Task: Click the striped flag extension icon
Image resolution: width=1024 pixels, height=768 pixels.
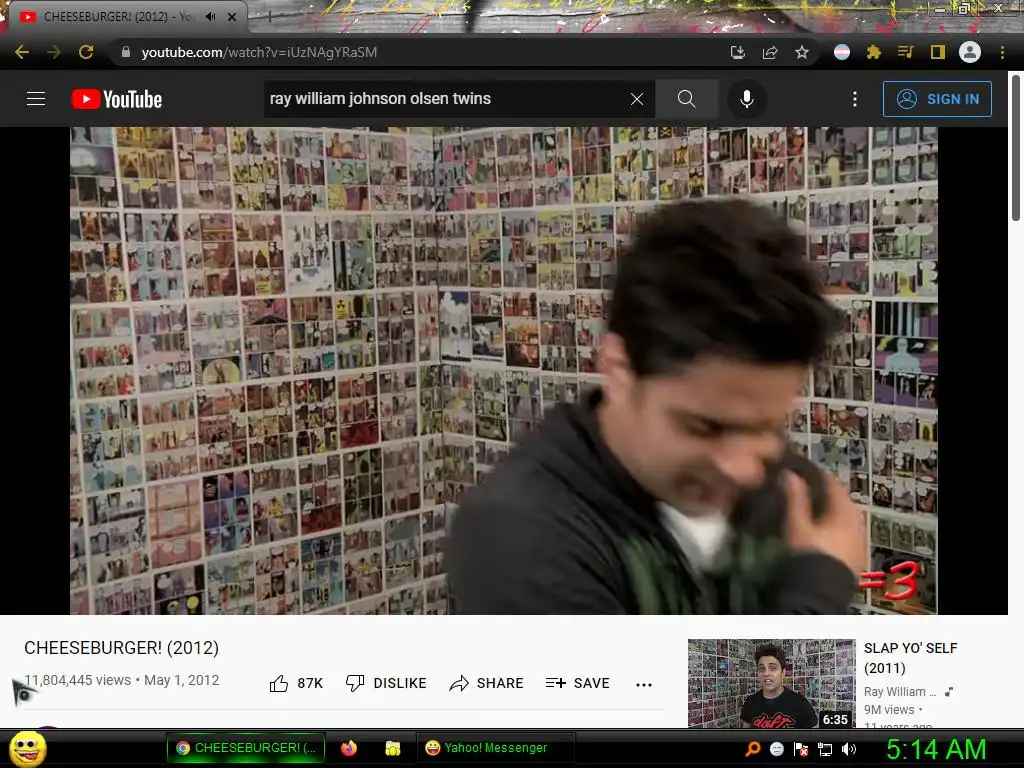Action: coord(842,52)
